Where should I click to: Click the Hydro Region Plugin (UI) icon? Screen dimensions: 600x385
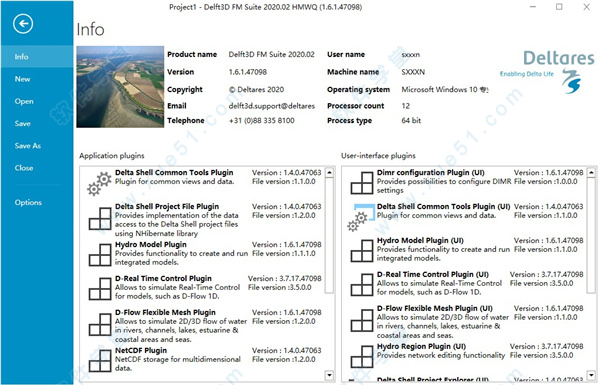(362, 357)
